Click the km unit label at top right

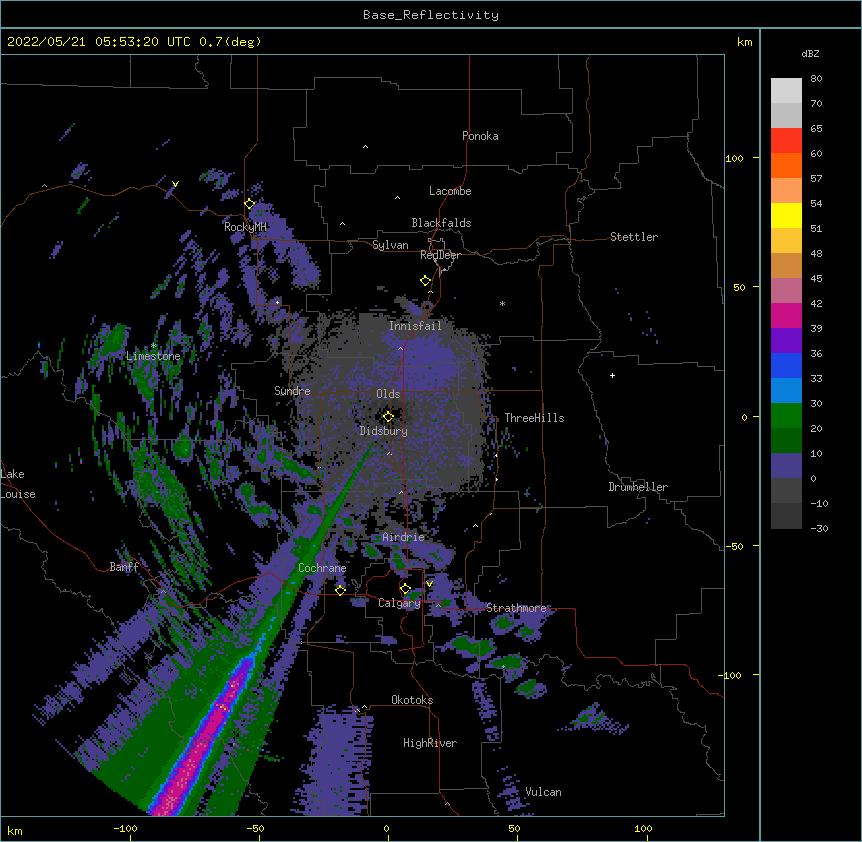(x=744, y=42)
